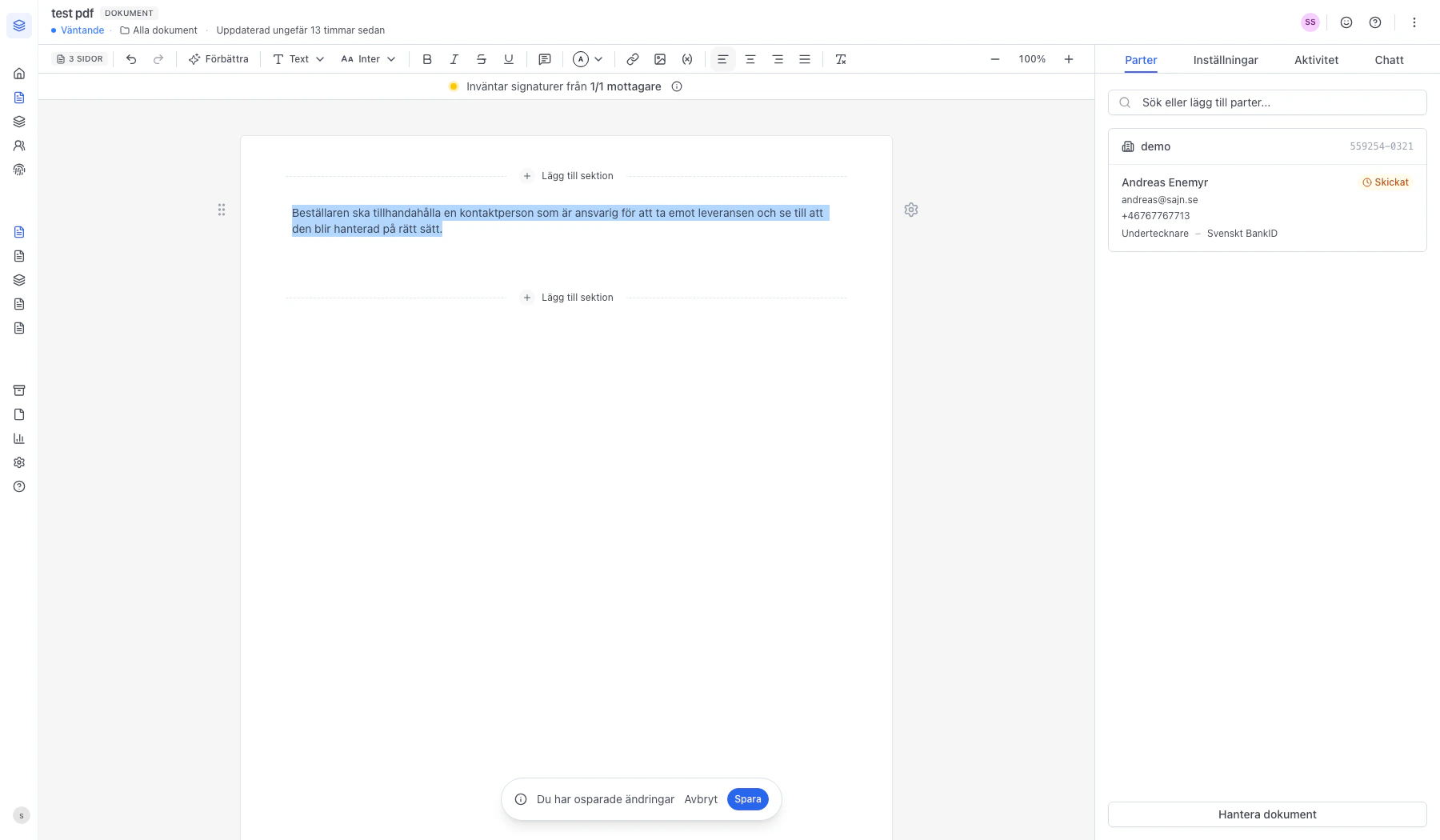Click the demo company party header
Image resolution: width=1440 pixels, height=840 pixels.
point(1267,146)
